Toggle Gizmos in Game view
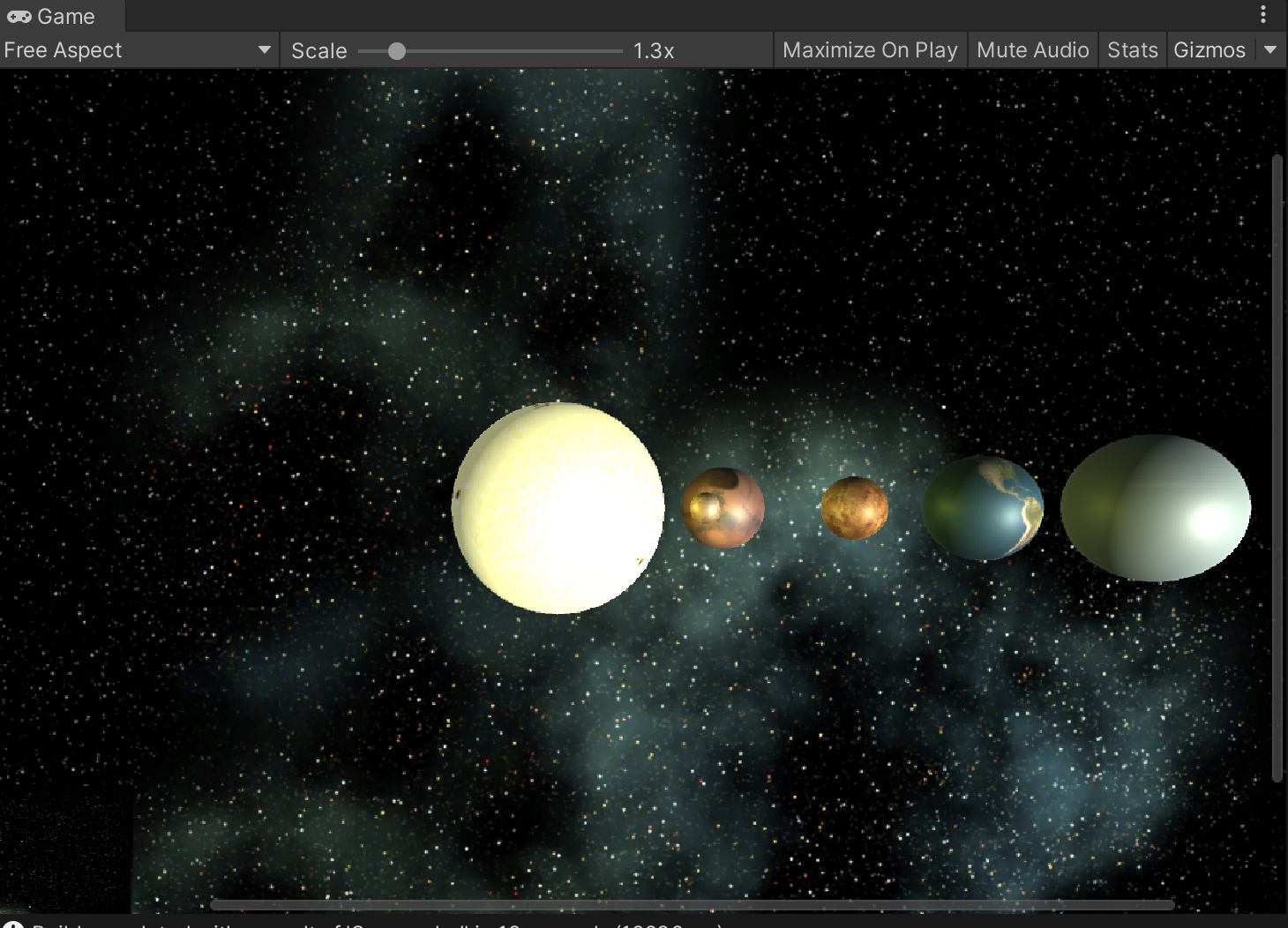1288x928 pixels. click(x=1209, y=50)
